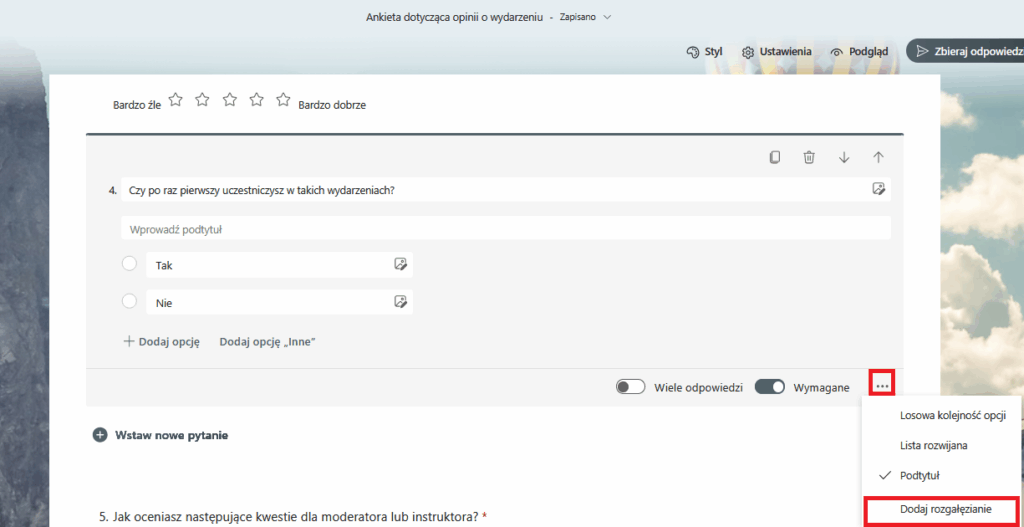The image size is (1024, 527).
Task: Insert image icon for the Tak option
Action: pyautogui.click(x=400, y=265)
